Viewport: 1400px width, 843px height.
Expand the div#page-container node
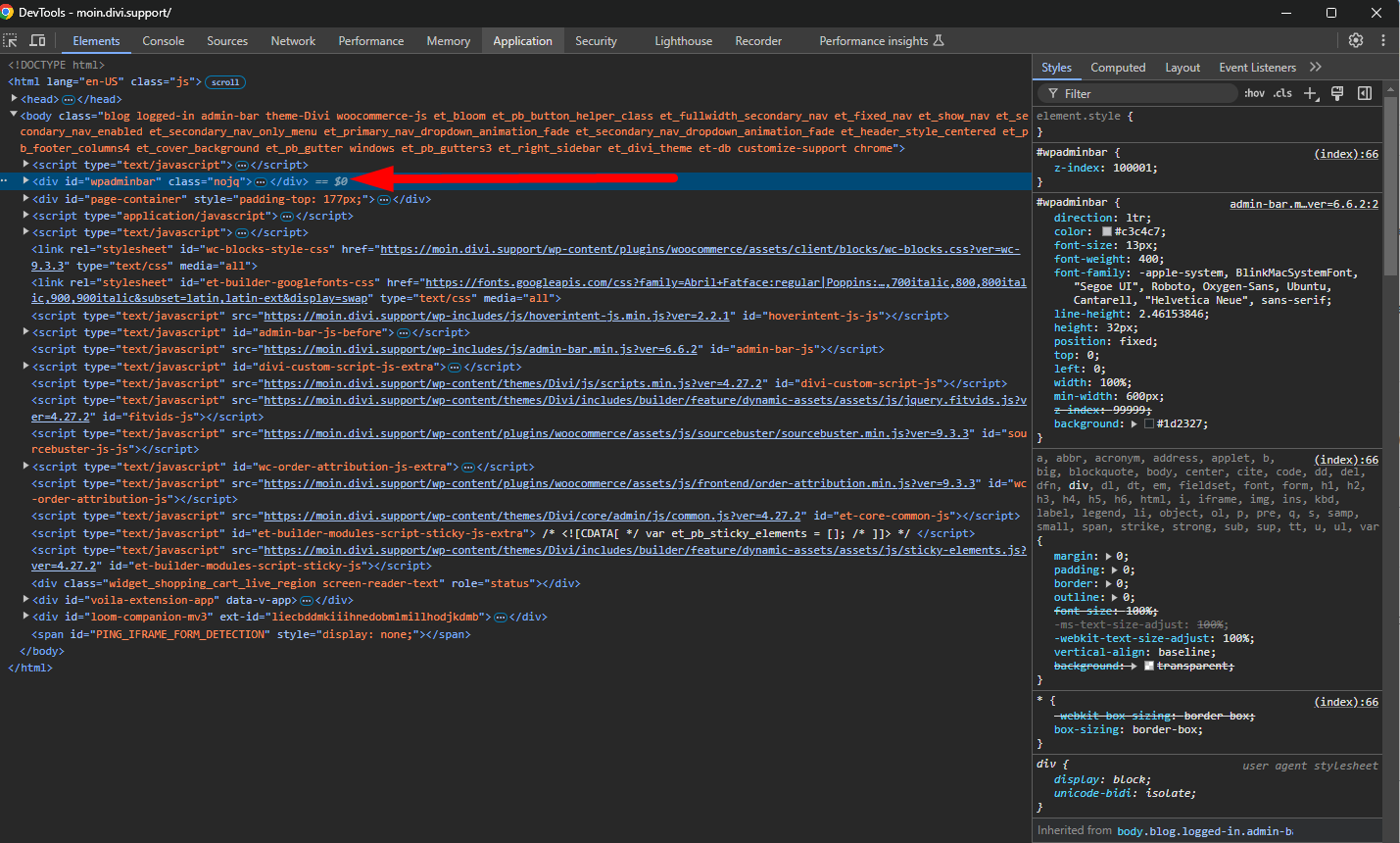coord(25,199)
